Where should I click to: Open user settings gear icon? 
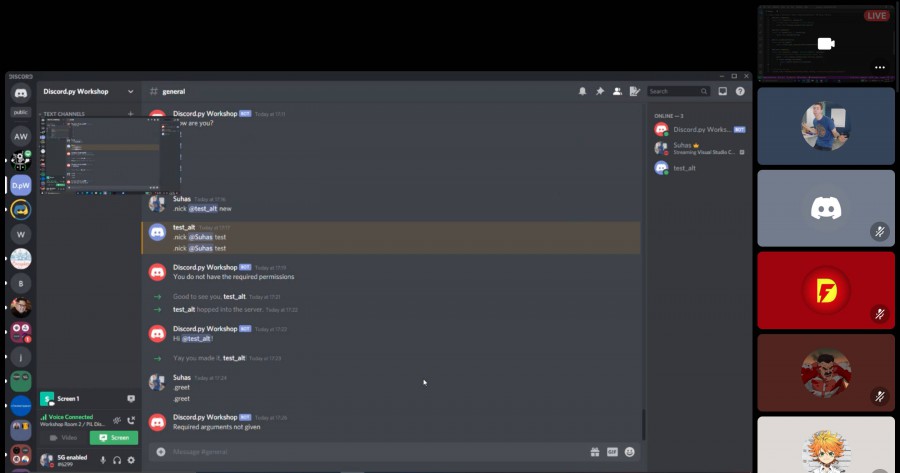131,460
